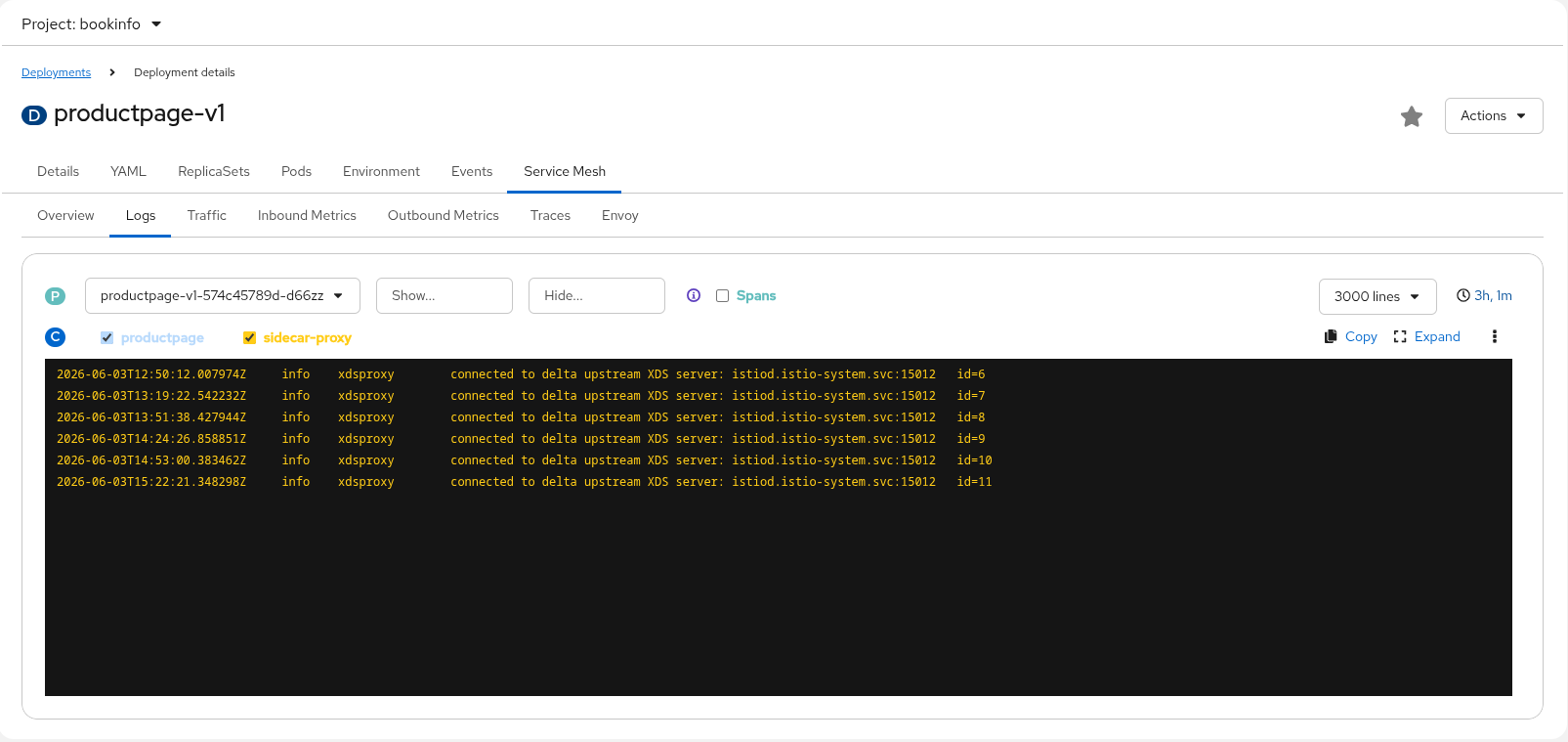The height and width of the screenshot is (742, 1568).
Task: Click the P pod badge icon
Action: pyautogui.click(x=56, y=296)
